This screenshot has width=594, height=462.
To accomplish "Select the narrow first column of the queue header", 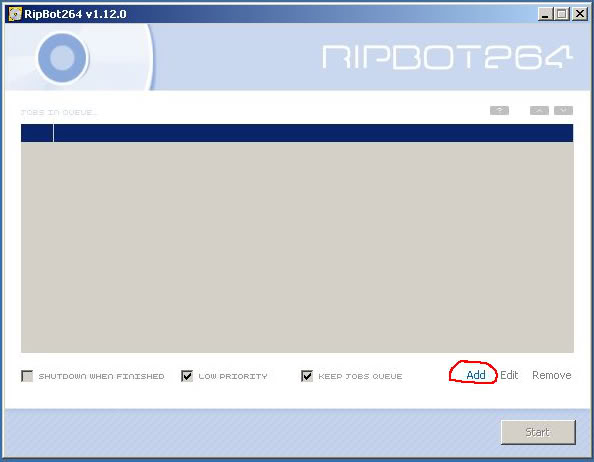I will coord(37,133).
